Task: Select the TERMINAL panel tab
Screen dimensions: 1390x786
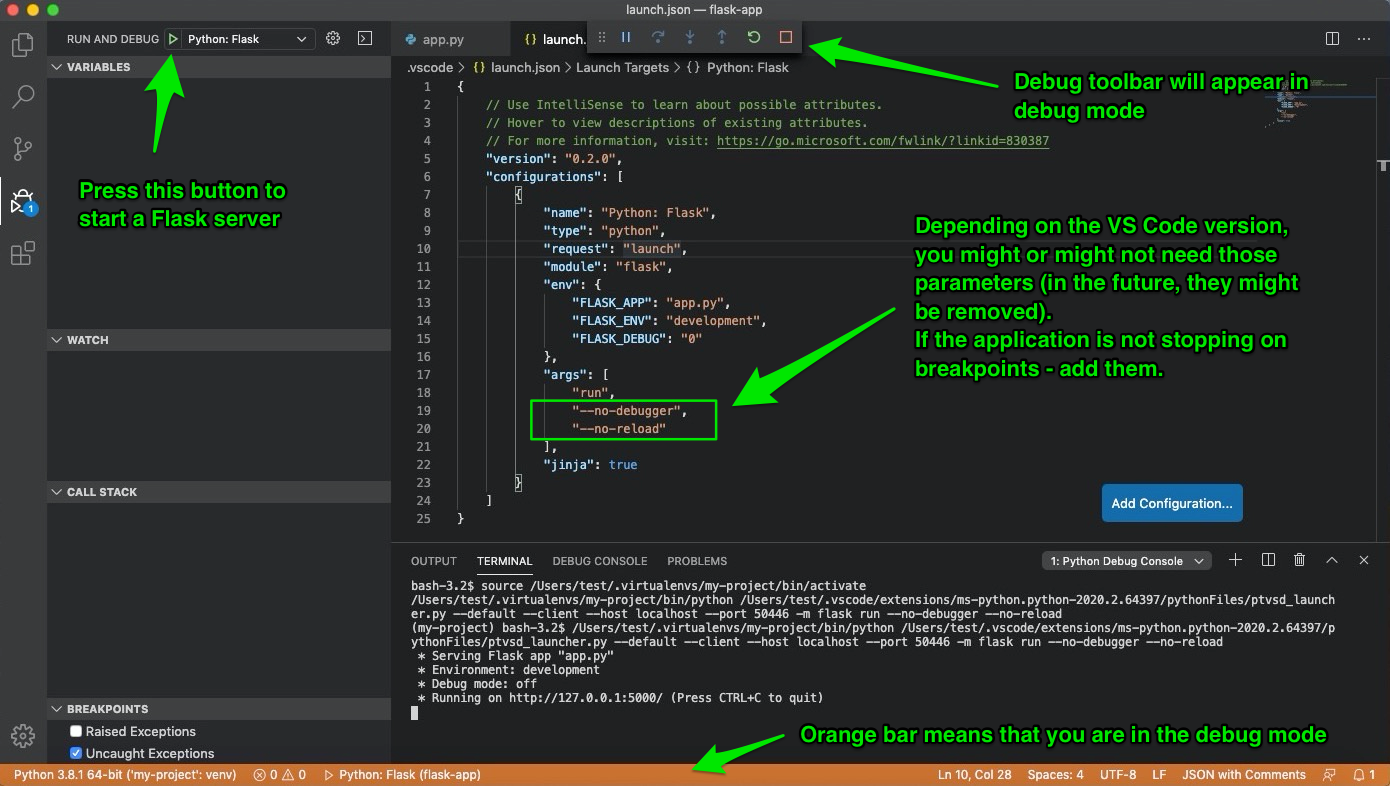Action: [x=505, y=561]
